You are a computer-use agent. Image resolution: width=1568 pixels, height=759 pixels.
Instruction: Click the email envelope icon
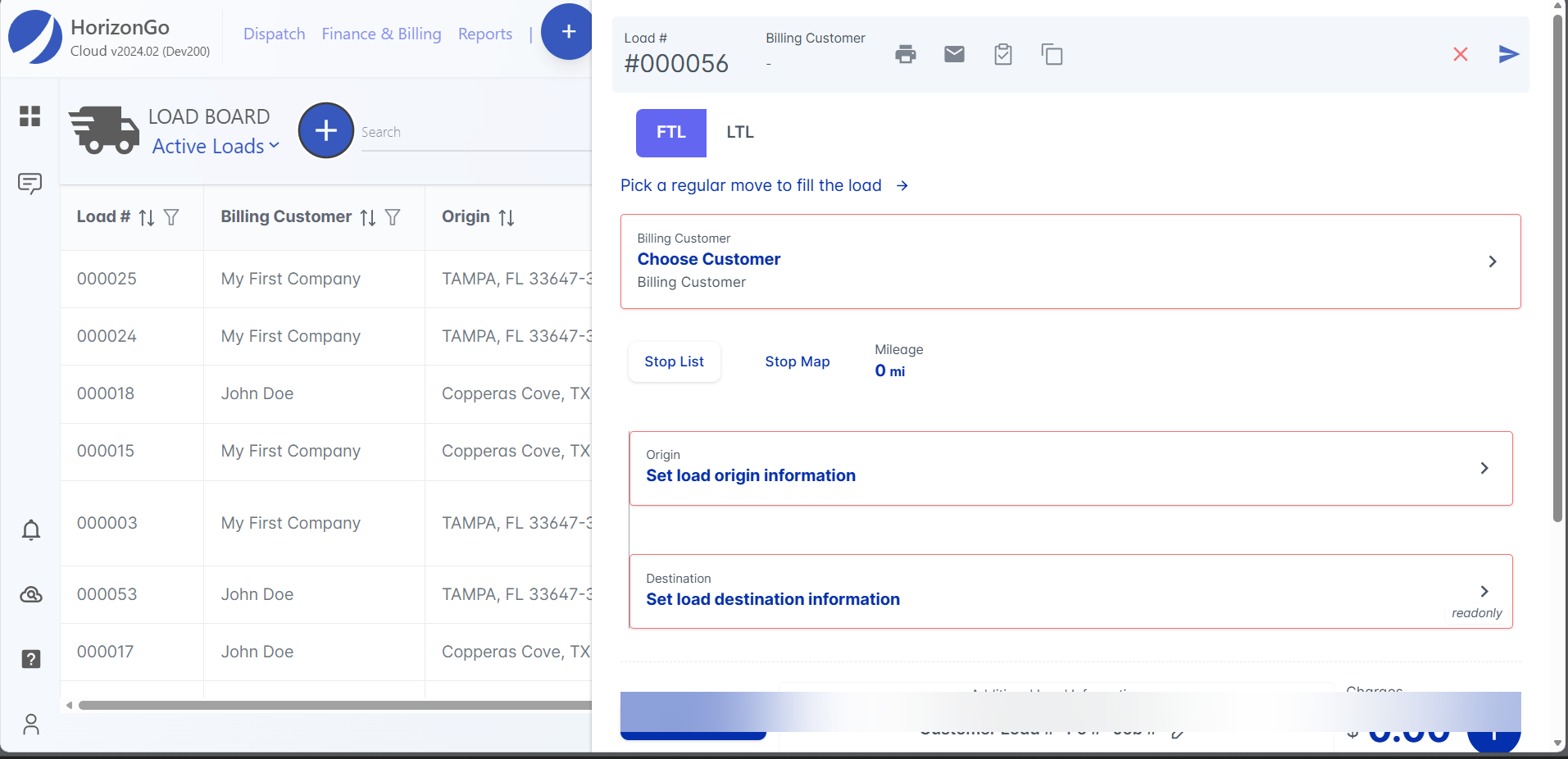point(954,55)
